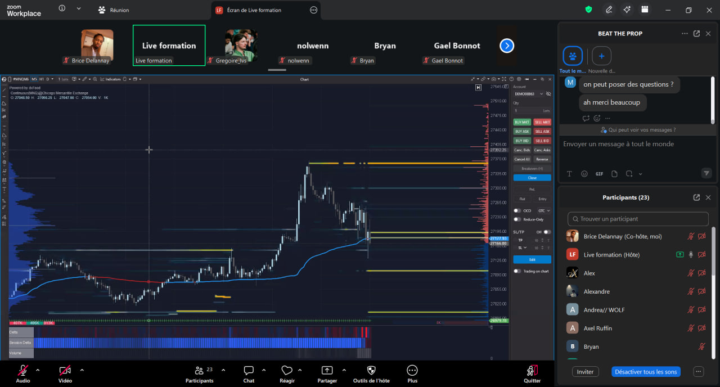
Task: Select Brice Delannay video thumbnail
Action: click(97, 46)
